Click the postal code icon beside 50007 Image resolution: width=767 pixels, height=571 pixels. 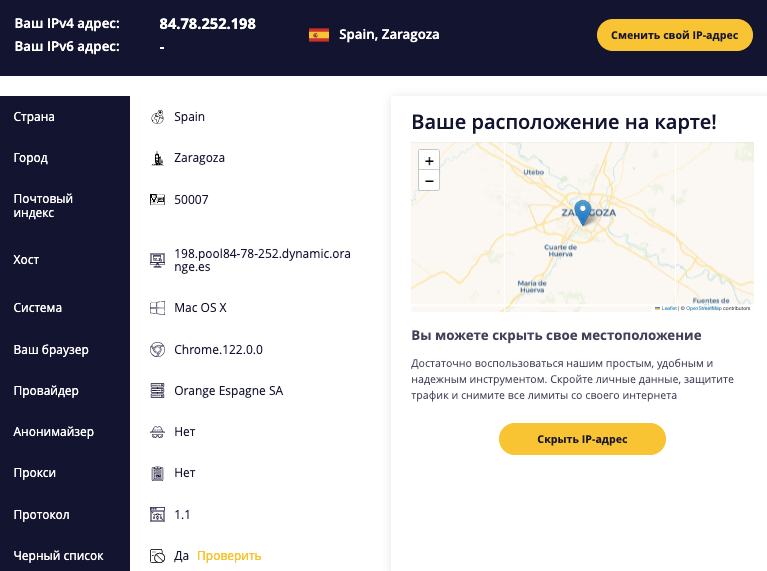[157, 199]
